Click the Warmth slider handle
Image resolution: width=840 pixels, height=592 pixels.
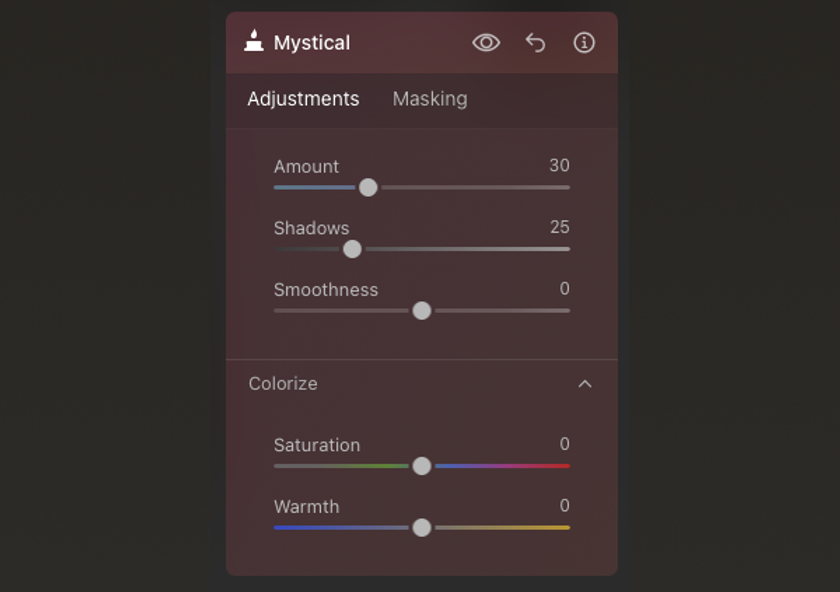422,528
